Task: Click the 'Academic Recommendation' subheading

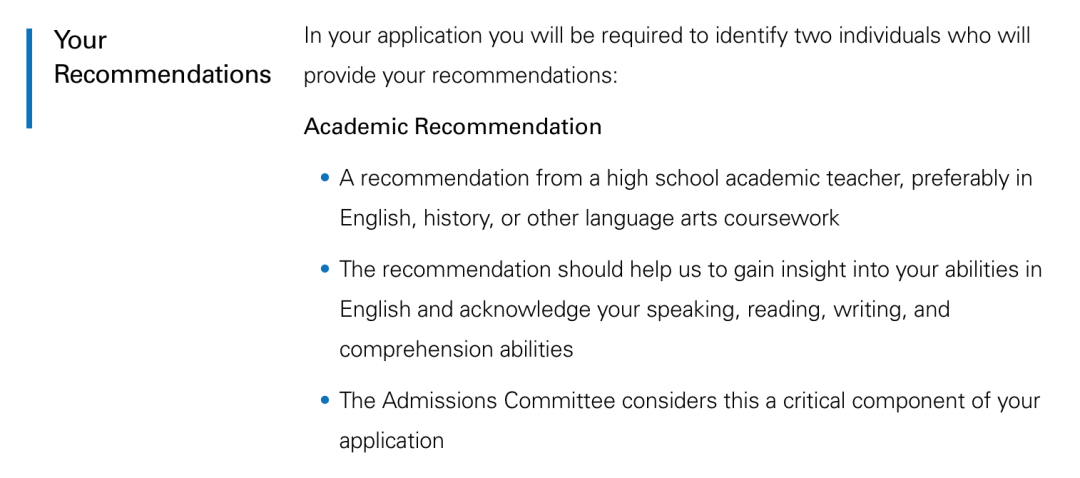Action: [x=453, y=127]
